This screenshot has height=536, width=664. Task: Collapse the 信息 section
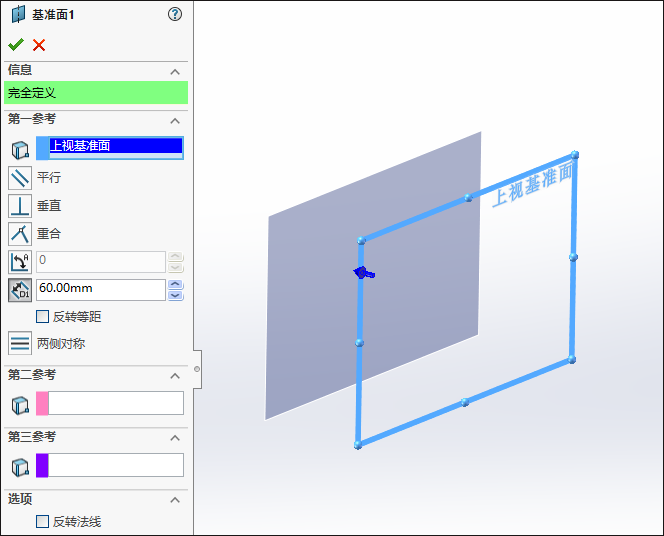[x=175, y=72]
